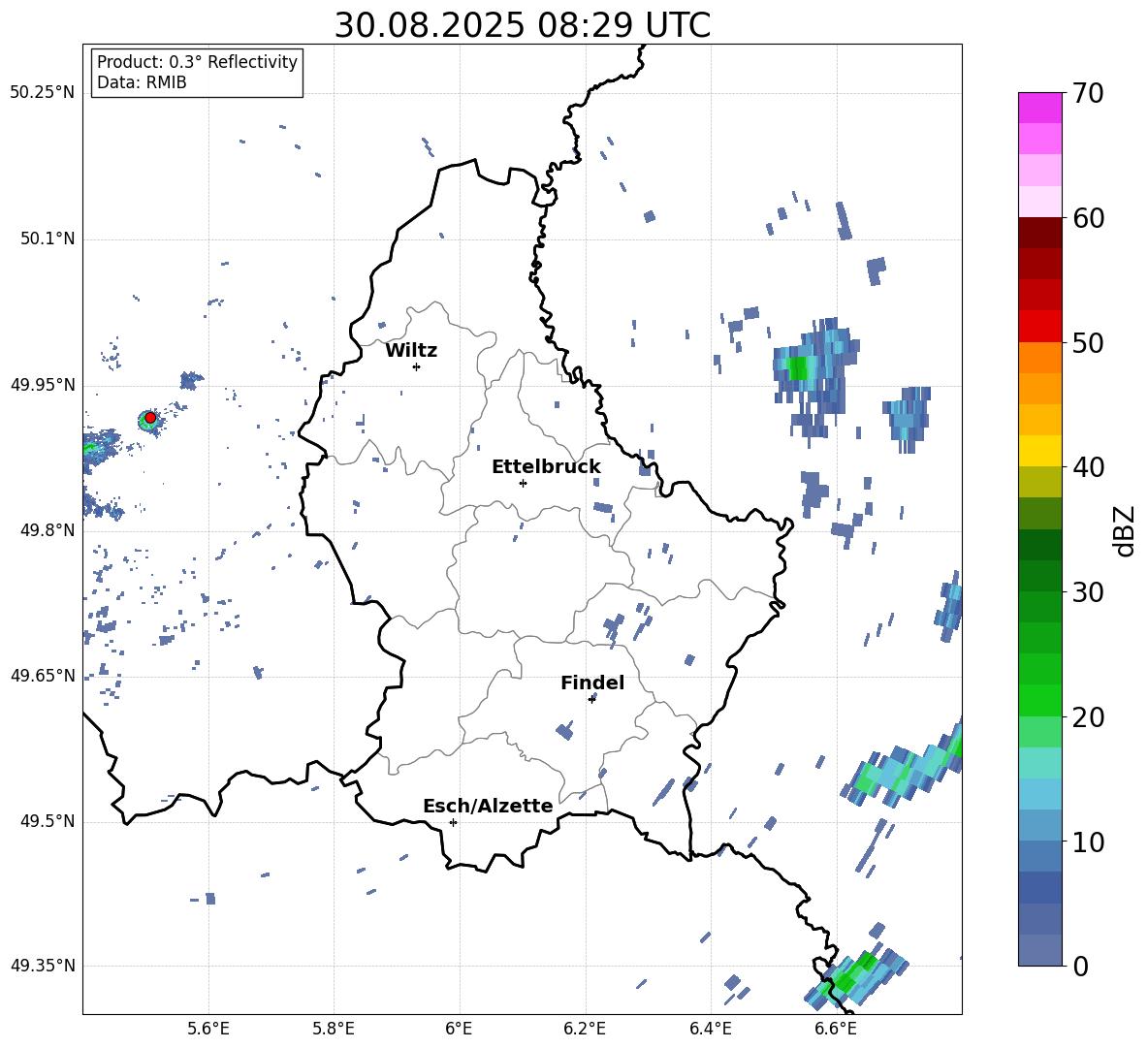Click the colorbar 20 tick label
Viewport: 1148px width, 1048px height.
pos(1088,717)
